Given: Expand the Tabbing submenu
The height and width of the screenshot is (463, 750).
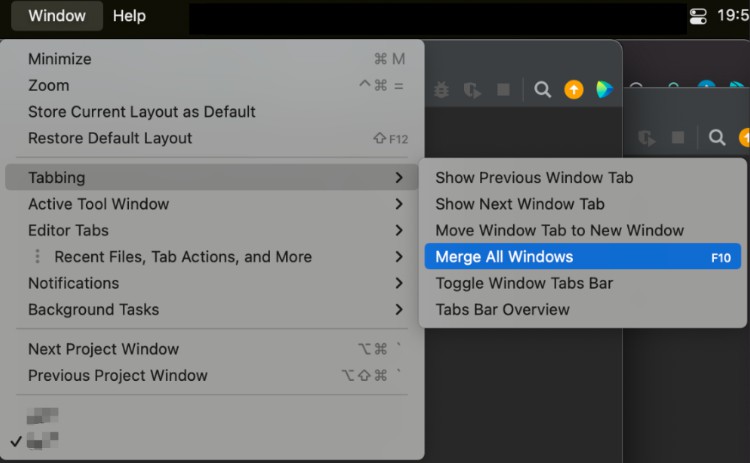Looking at the screenshot, I should [x=212, y=177].
